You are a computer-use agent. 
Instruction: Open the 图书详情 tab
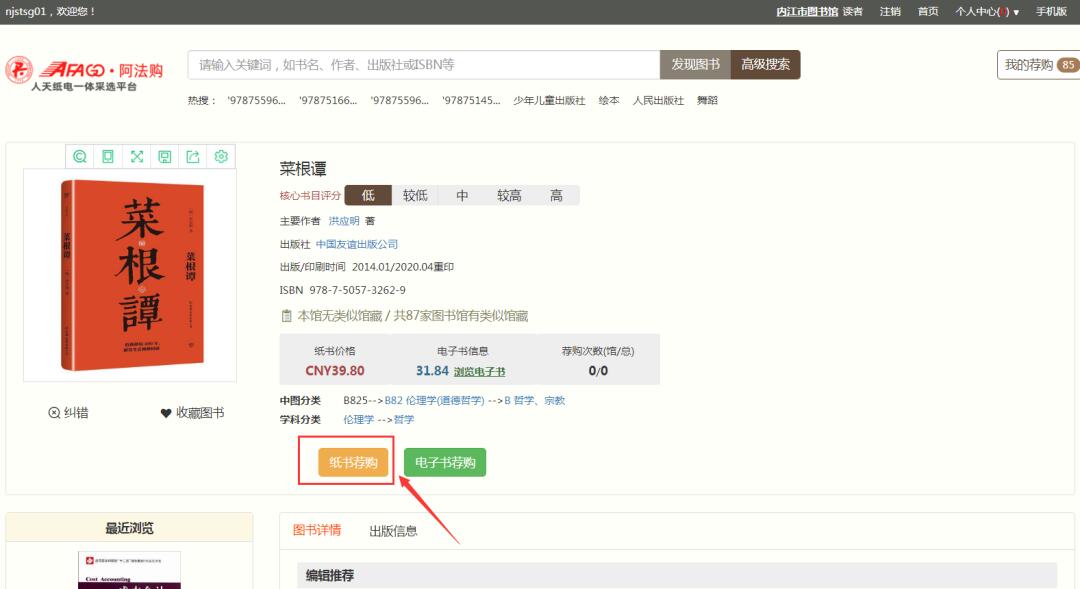[317, 530]
